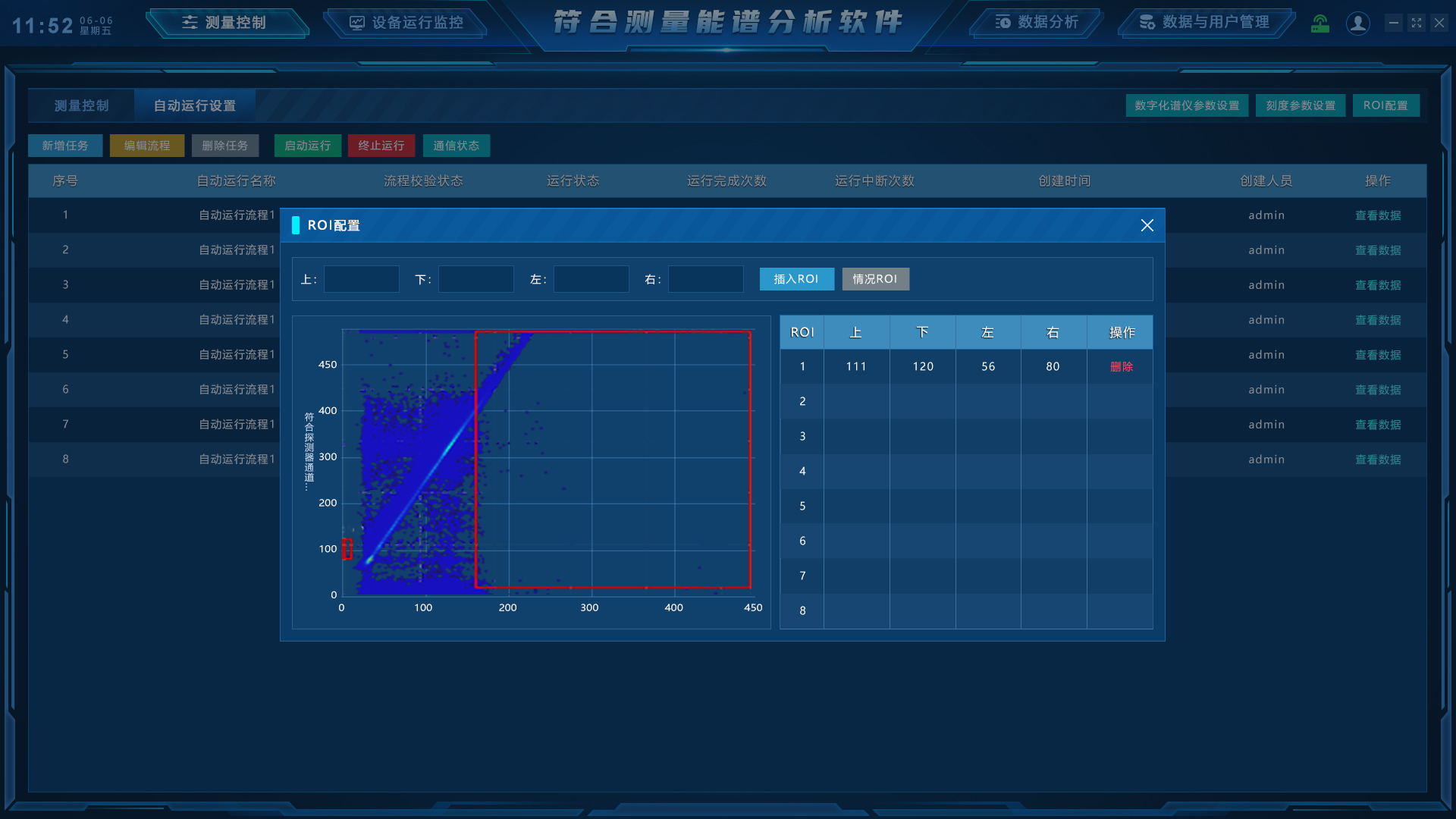Focus the 右 input field

point(705,279)
